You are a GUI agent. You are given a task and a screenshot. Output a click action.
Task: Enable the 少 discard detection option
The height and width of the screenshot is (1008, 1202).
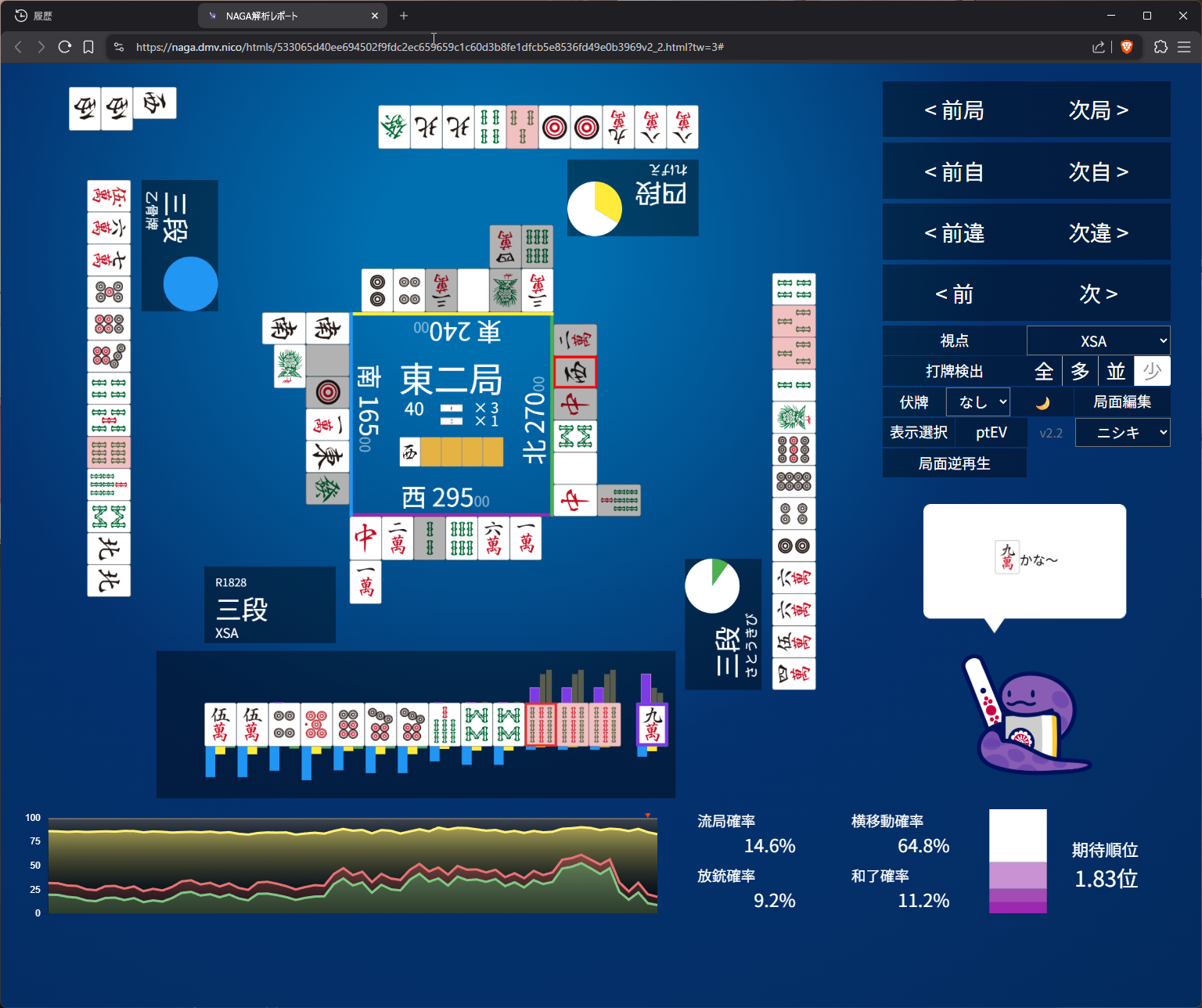pos(1152,372)
